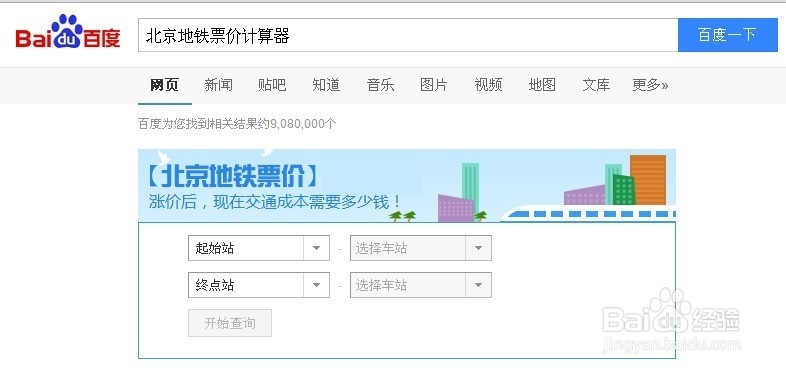The height and width of the screenshot is (372, 786).
Task: Open the 音乐 tab
Action: pyautogui.click(x=380, y=85)
